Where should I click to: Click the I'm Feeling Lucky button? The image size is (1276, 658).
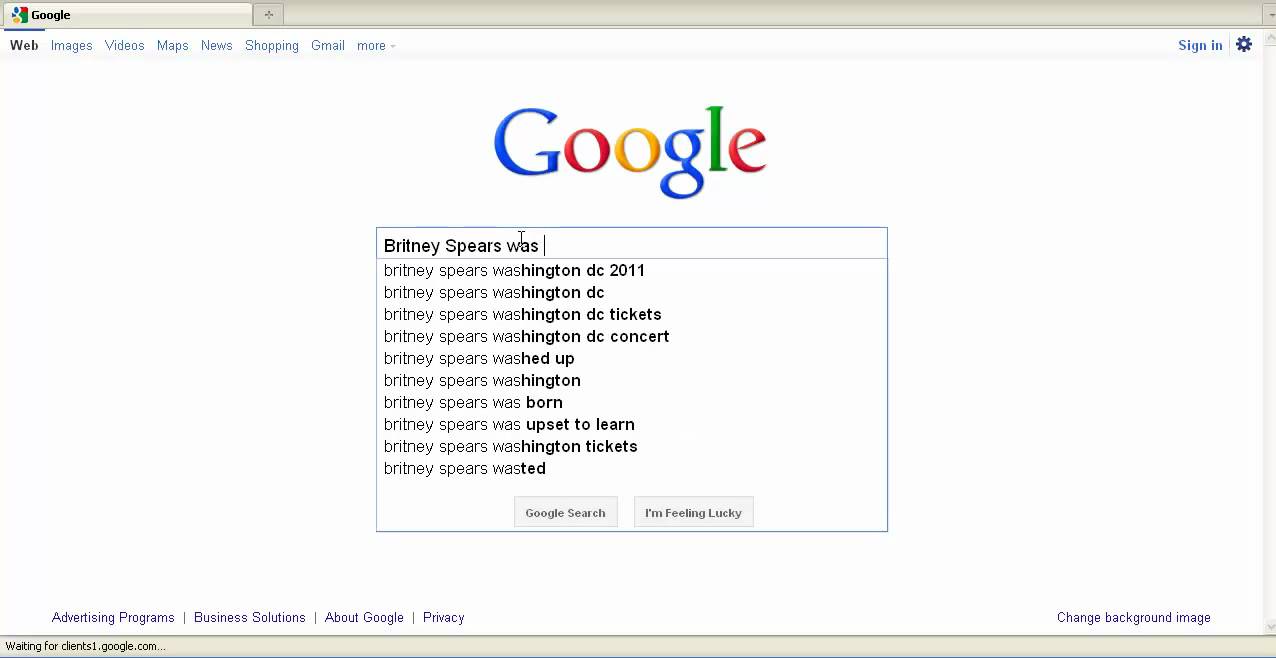click(x=693, y=512)
